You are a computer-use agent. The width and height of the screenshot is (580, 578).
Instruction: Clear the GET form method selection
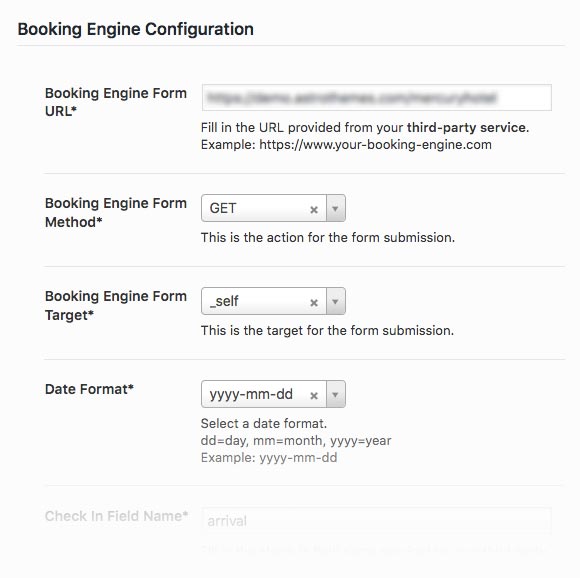[x=314, y=210]
